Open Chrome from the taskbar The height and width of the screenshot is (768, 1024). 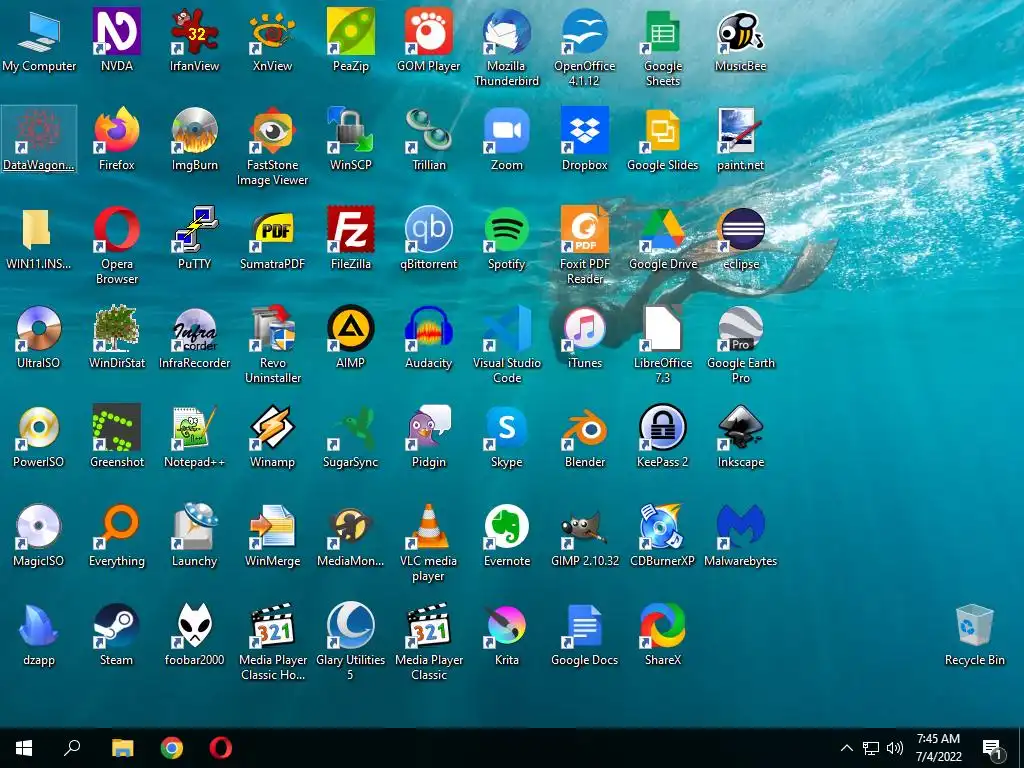pyautogui.click(x=172, y=748)
